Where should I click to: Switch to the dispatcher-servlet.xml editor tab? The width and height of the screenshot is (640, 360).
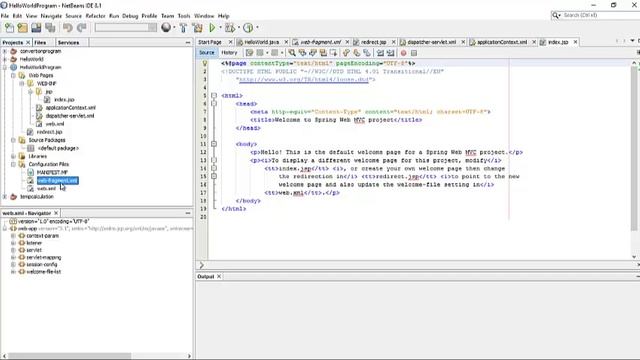(x=431, y=42)
